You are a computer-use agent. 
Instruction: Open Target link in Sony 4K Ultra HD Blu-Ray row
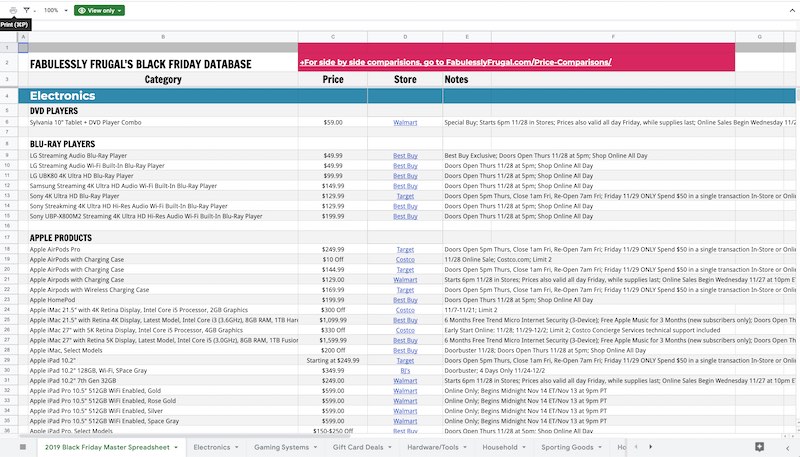pyautogui.click(x=405, y=196)
